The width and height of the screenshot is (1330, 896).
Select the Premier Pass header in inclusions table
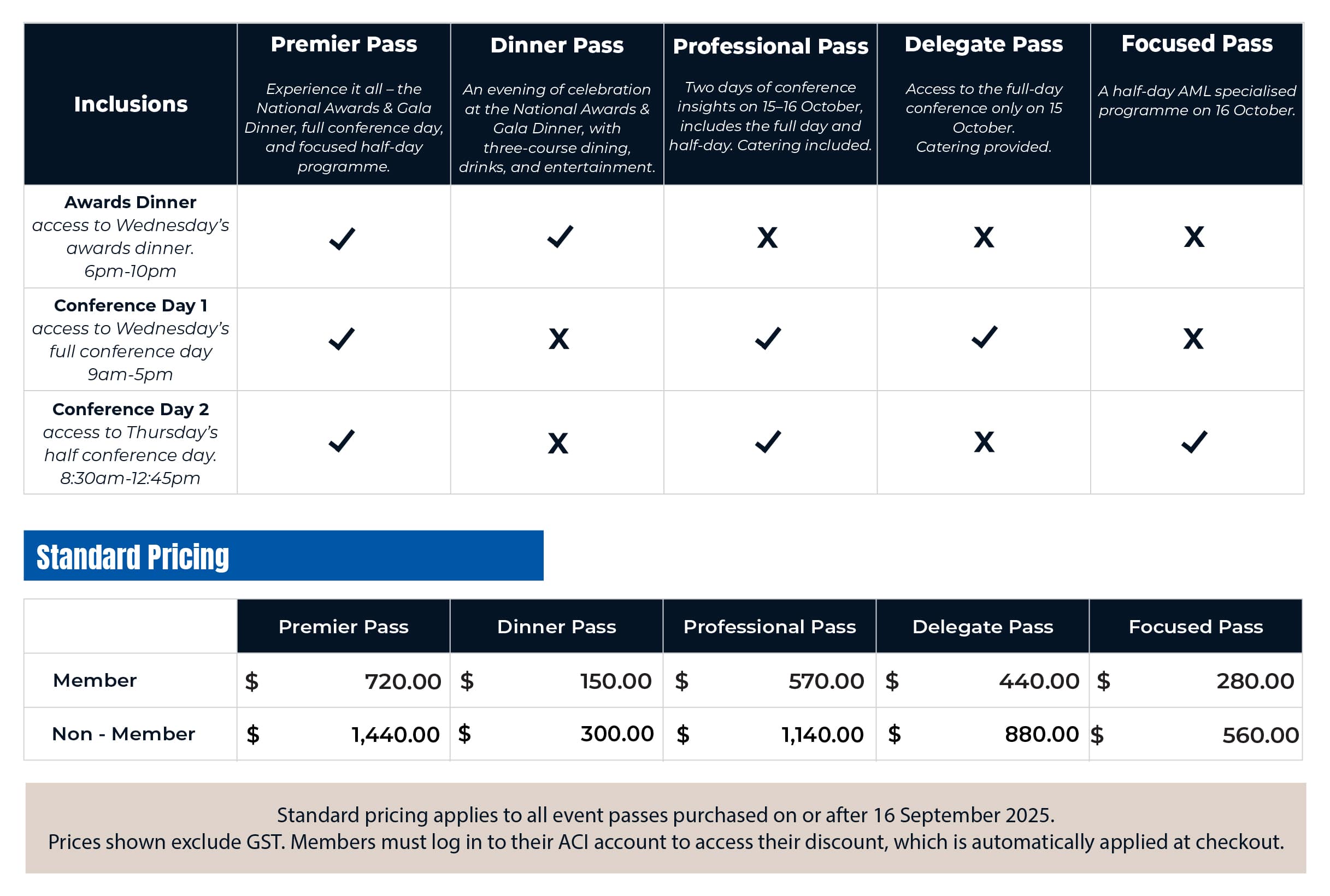tap(344, 45)
